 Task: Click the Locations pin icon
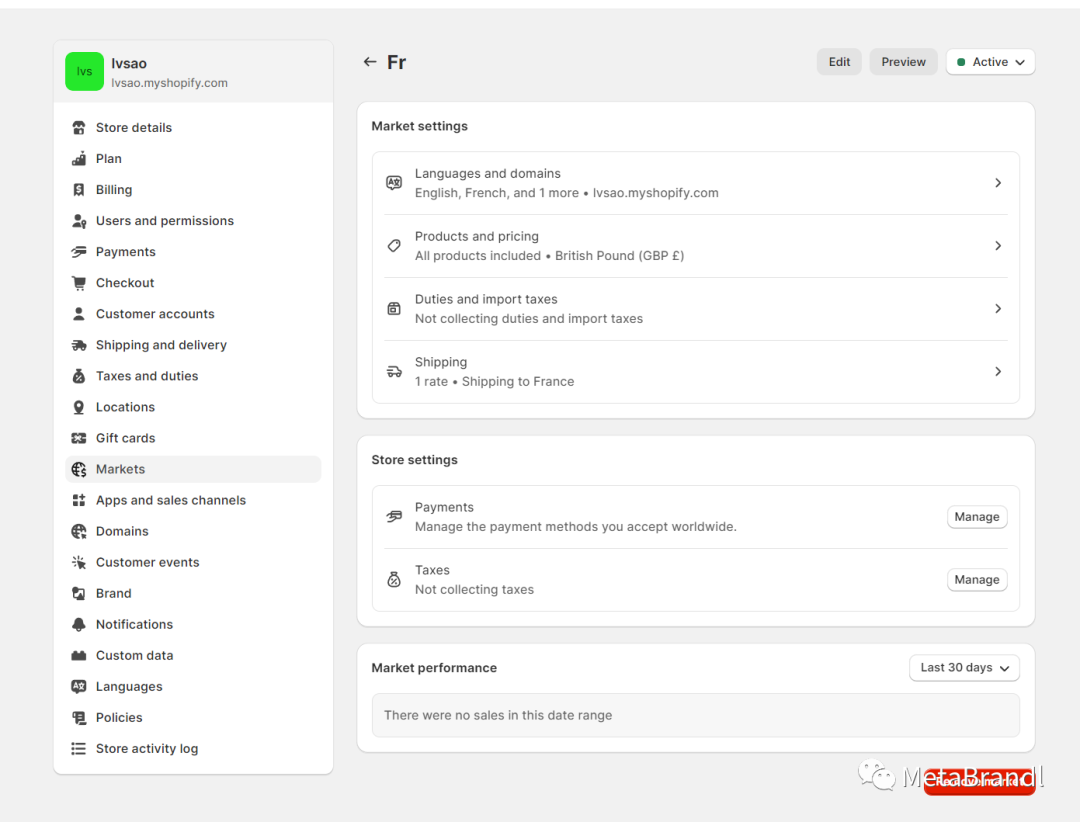point(79,407)
